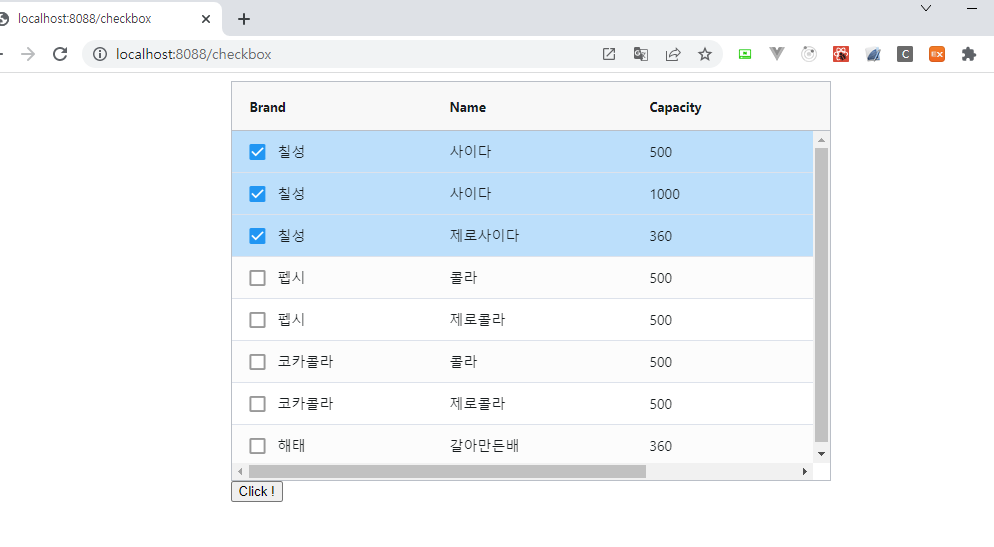The image size is (994, 547).
Task: Check the 펩시 콜라 row checkbox
Action: click(x=257, y=278)
